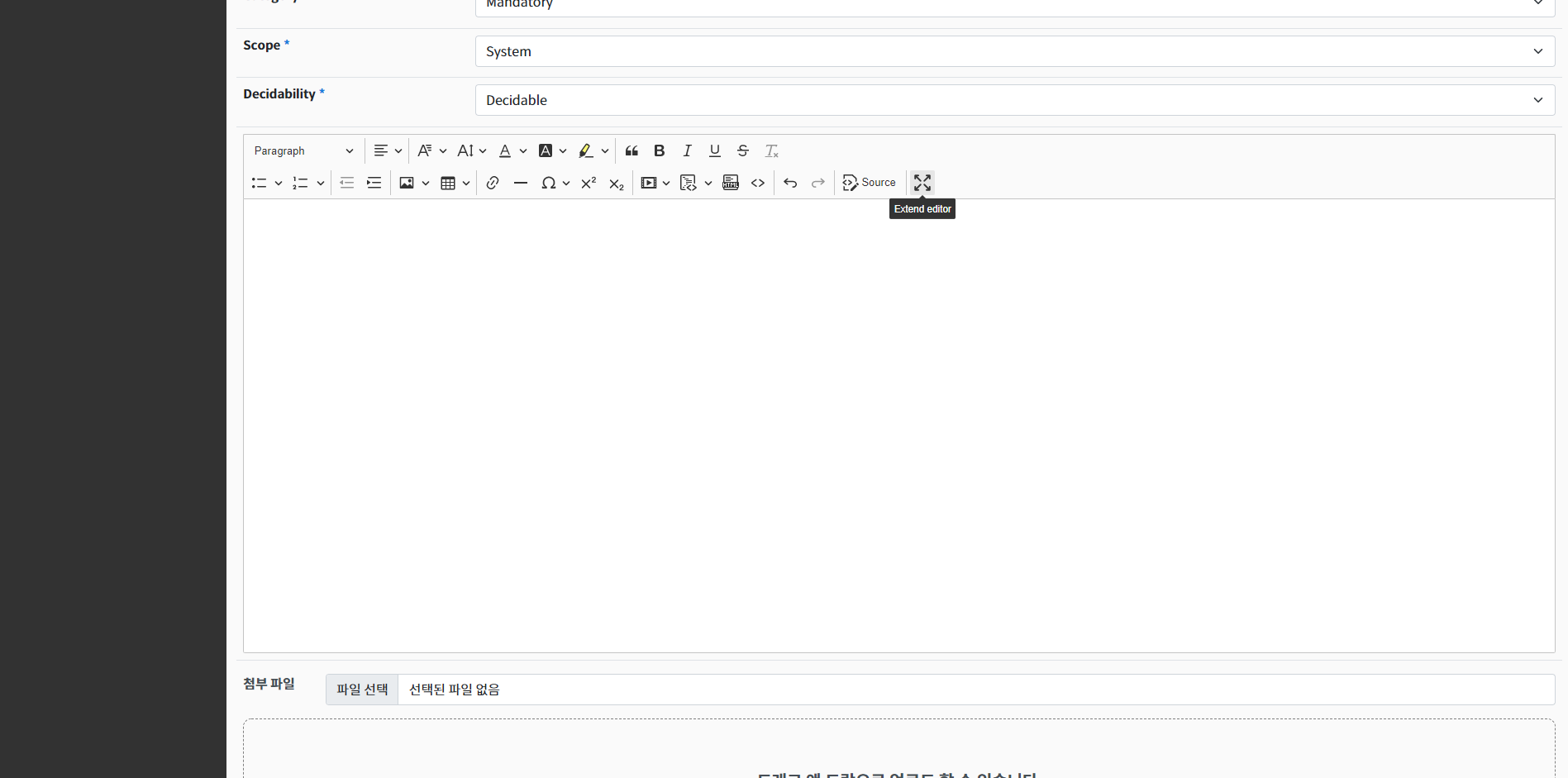Screen dimensions: 1568x778
Task: Open the Paragraph heading dropdown
Action: tap(303, 150)
